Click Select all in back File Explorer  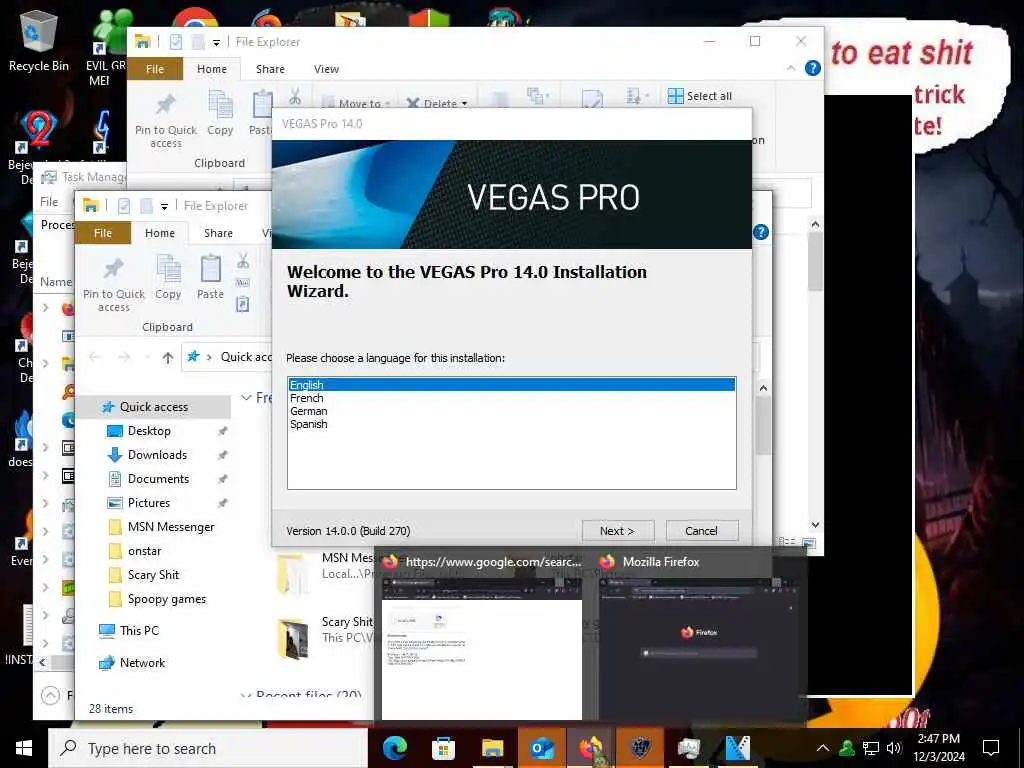point(700,96)
